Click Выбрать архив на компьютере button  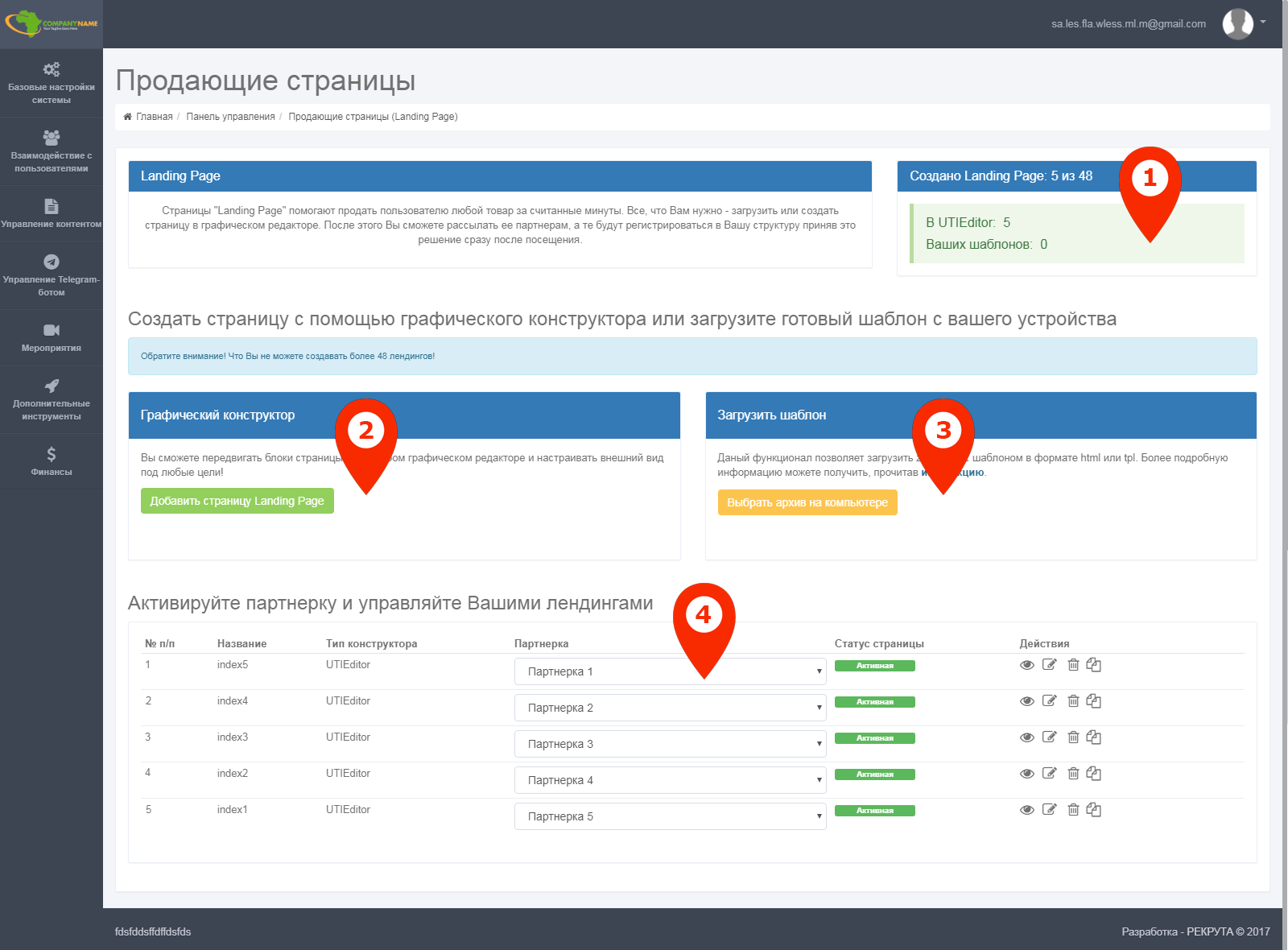click(x=807, y=502)
